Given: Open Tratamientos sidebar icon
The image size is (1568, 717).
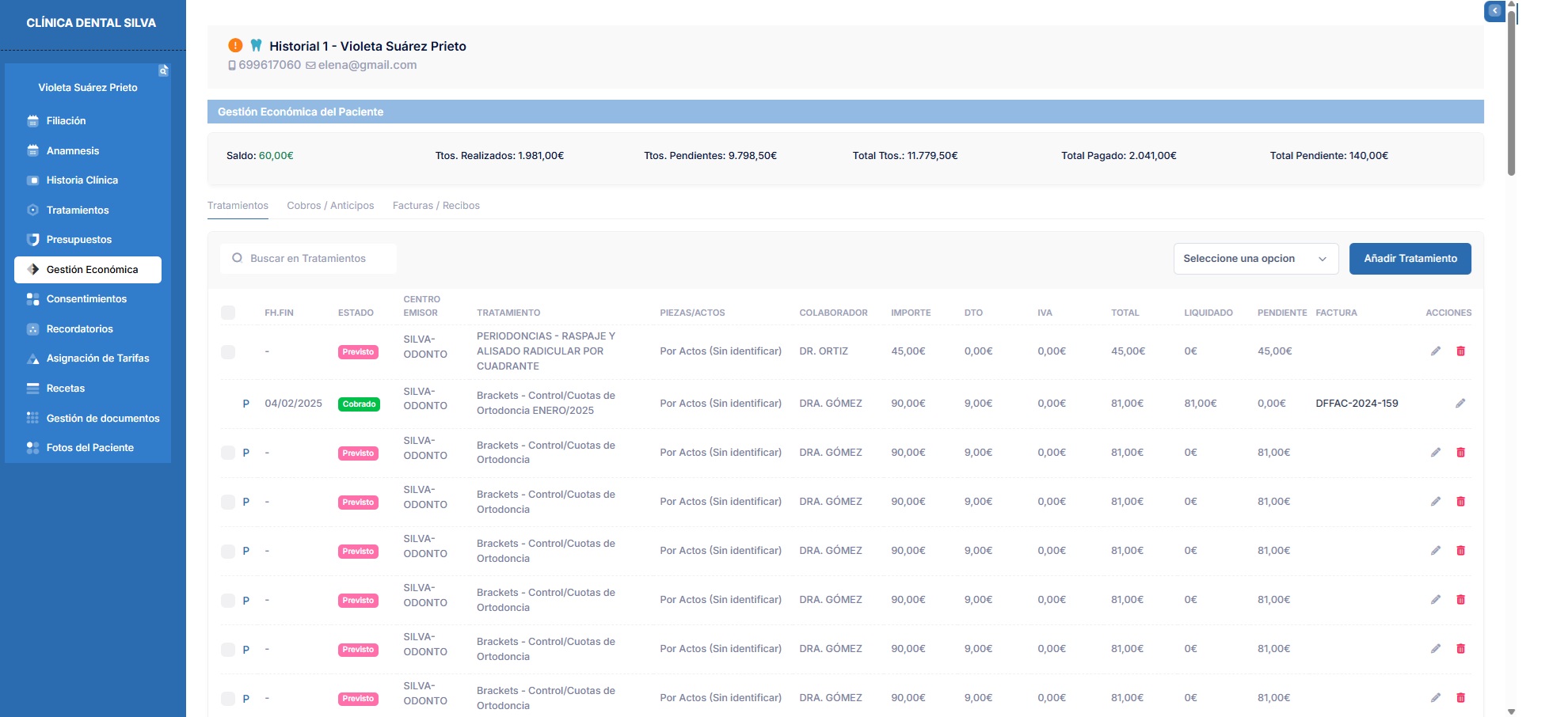Looking at the screenshot, I should click(x=32, y=210).
